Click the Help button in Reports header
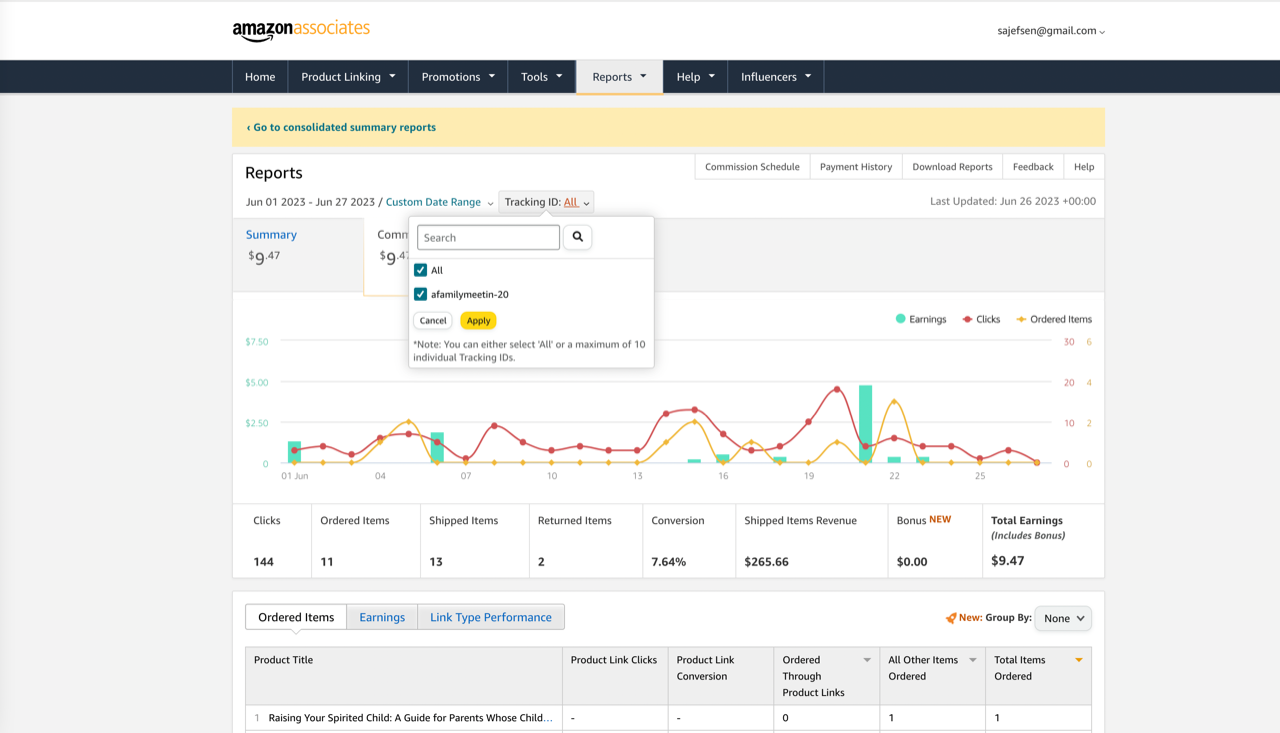 pyautogui.click(x=1084, y=167)
